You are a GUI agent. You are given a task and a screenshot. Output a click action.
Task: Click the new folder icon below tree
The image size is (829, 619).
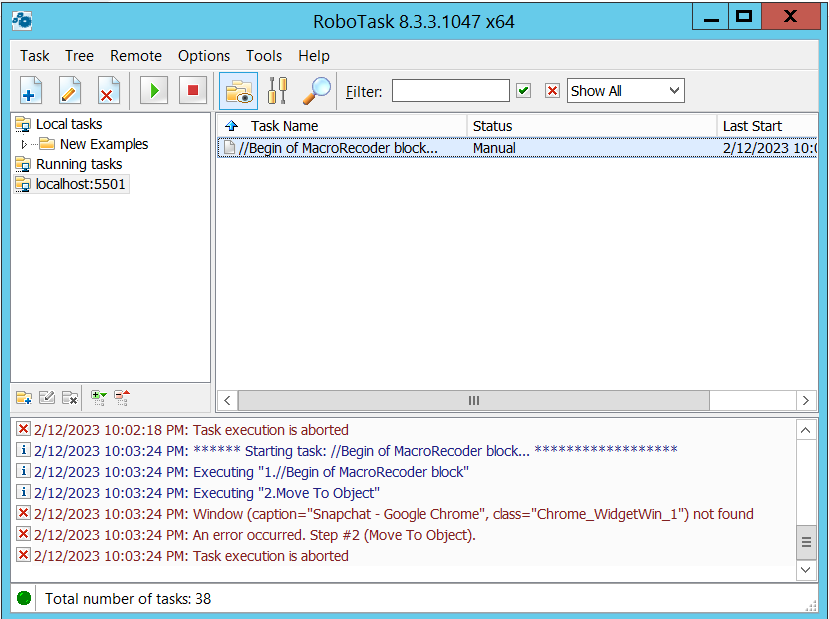tap(24, 398)
